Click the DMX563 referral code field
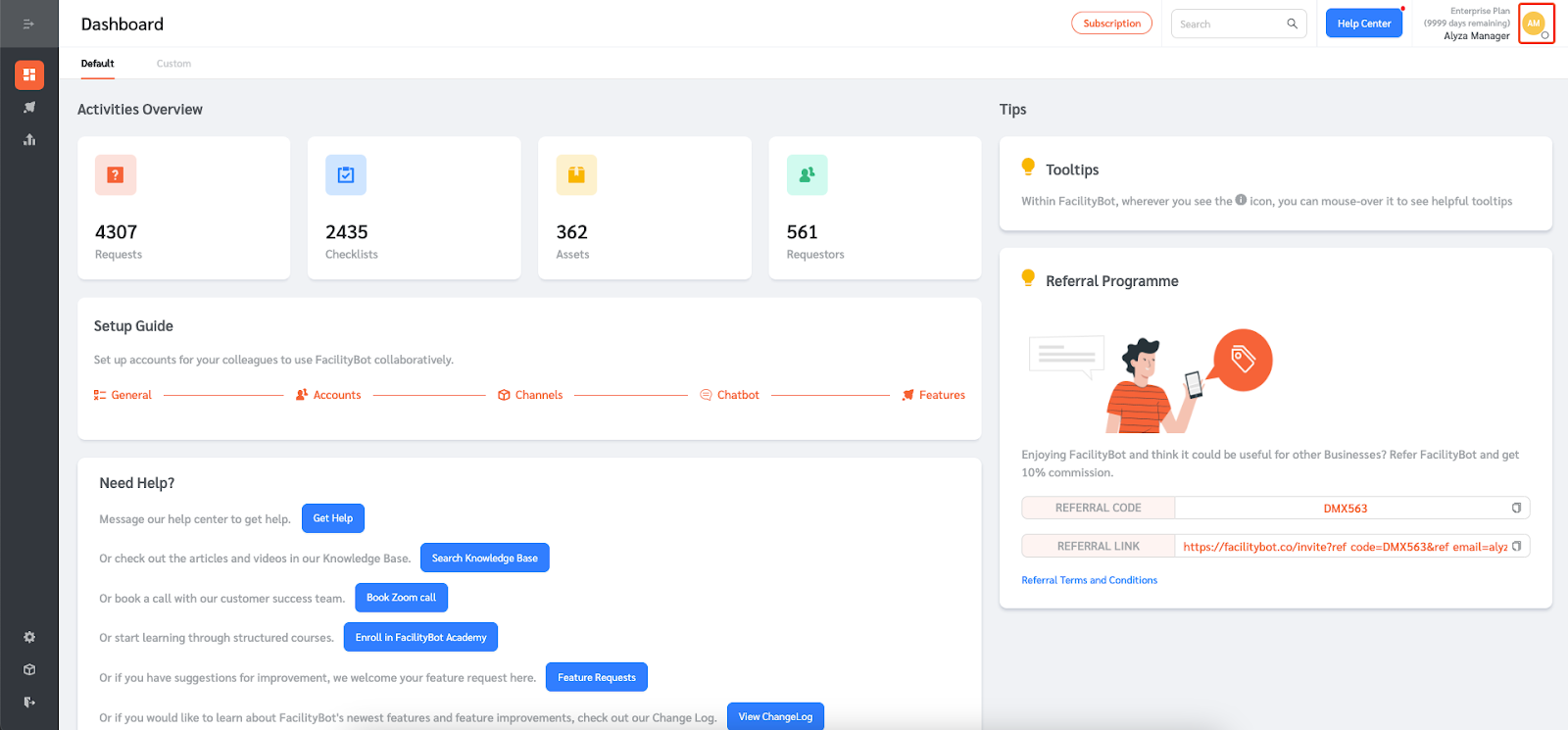The image size is (1568, 730). coord(1345,508)
